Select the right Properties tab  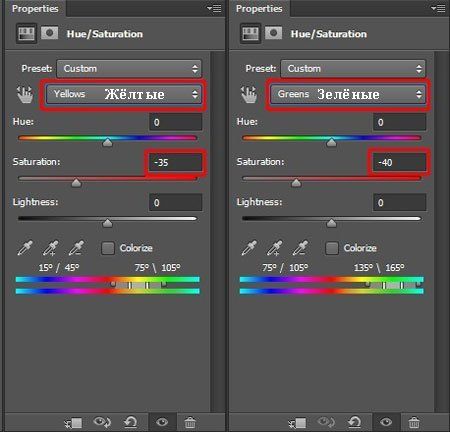click(x=259, y=8)
